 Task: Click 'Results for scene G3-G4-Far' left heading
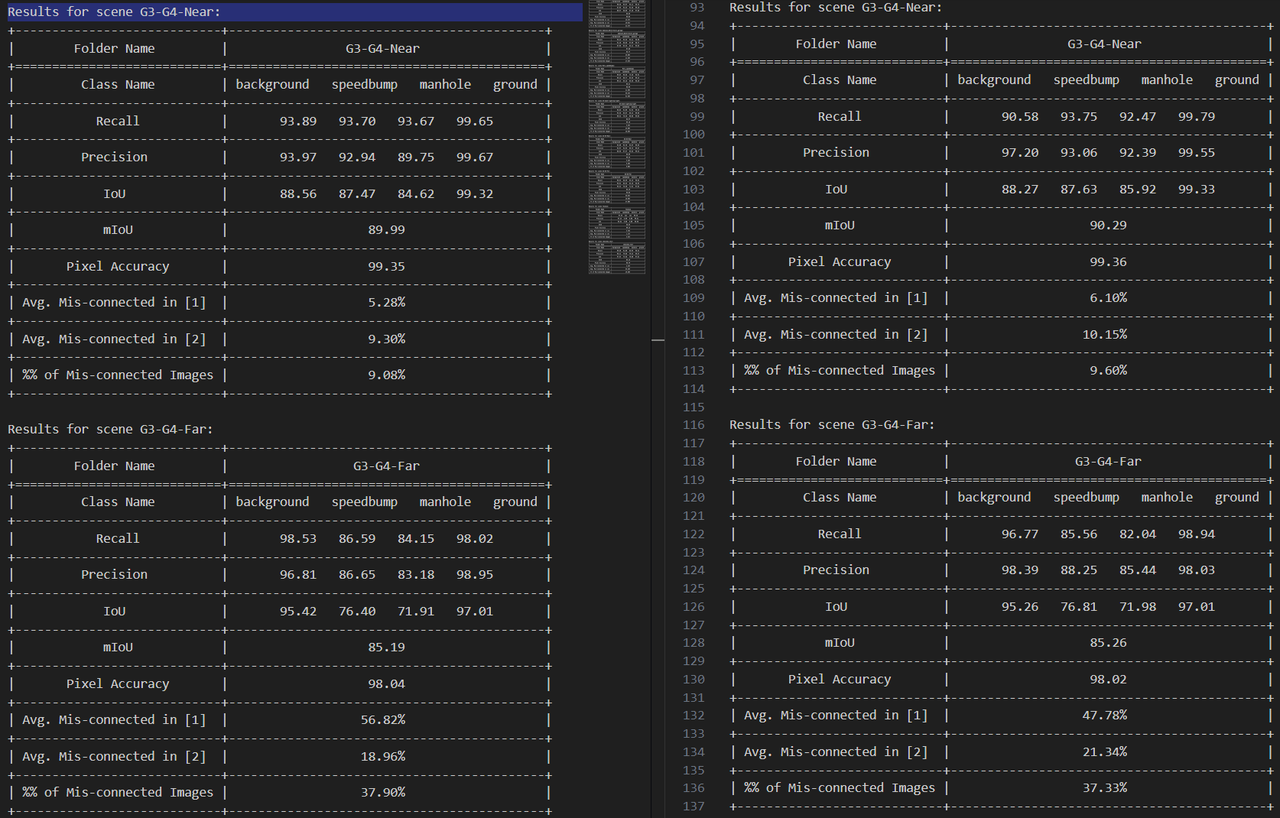point(110,429)
